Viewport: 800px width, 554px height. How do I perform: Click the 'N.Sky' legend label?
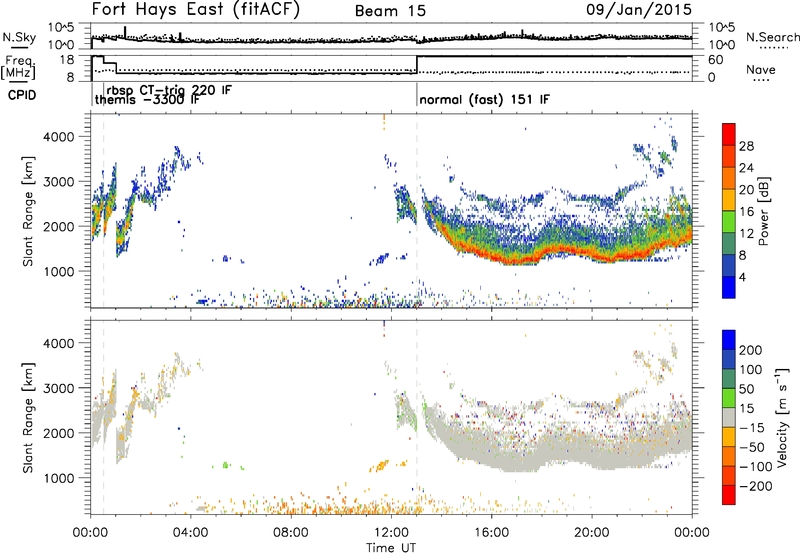(19, 37)
